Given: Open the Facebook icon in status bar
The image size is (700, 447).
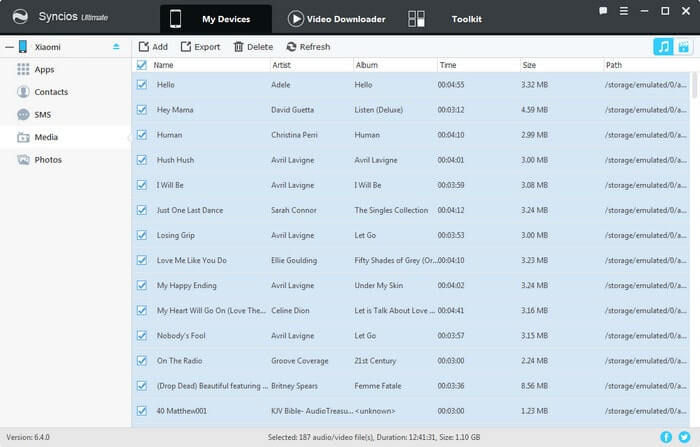Looking at the screenshot, I should tap(666, 437).
